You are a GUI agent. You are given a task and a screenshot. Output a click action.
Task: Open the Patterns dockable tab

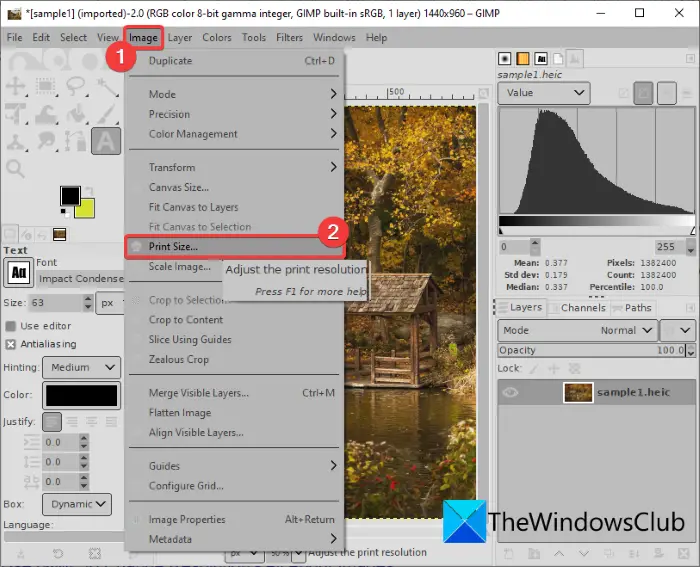(523, 58)
